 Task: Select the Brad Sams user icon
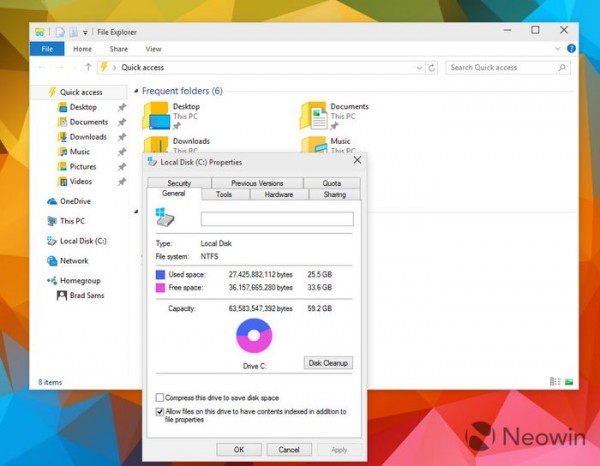pos(62,295)
